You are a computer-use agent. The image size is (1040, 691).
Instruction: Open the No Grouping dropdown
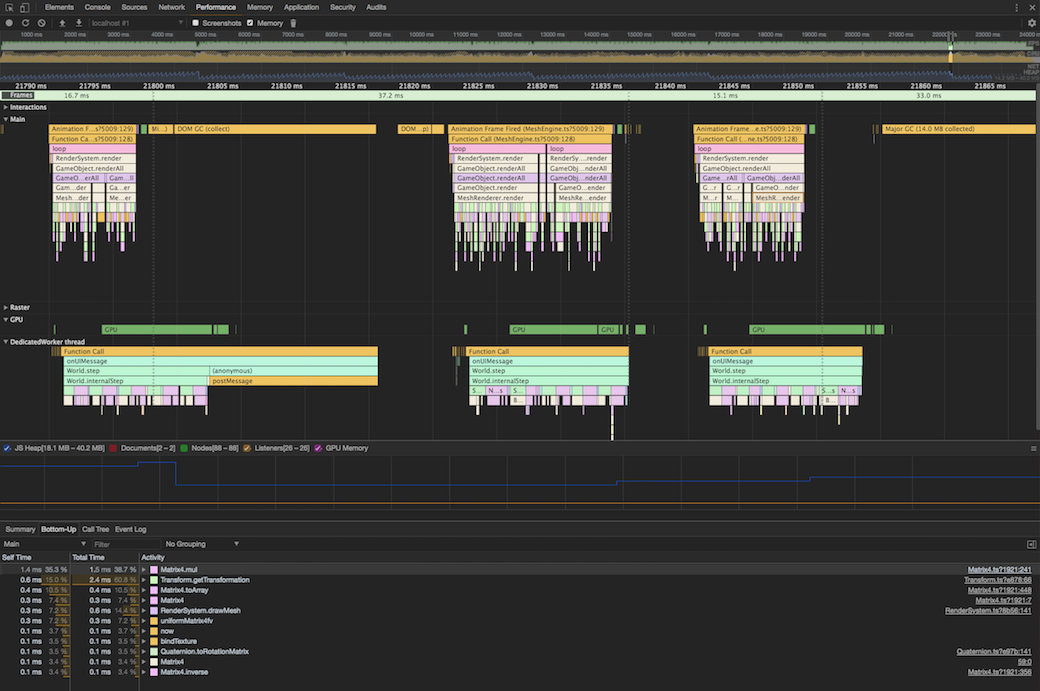coord(202,544)
